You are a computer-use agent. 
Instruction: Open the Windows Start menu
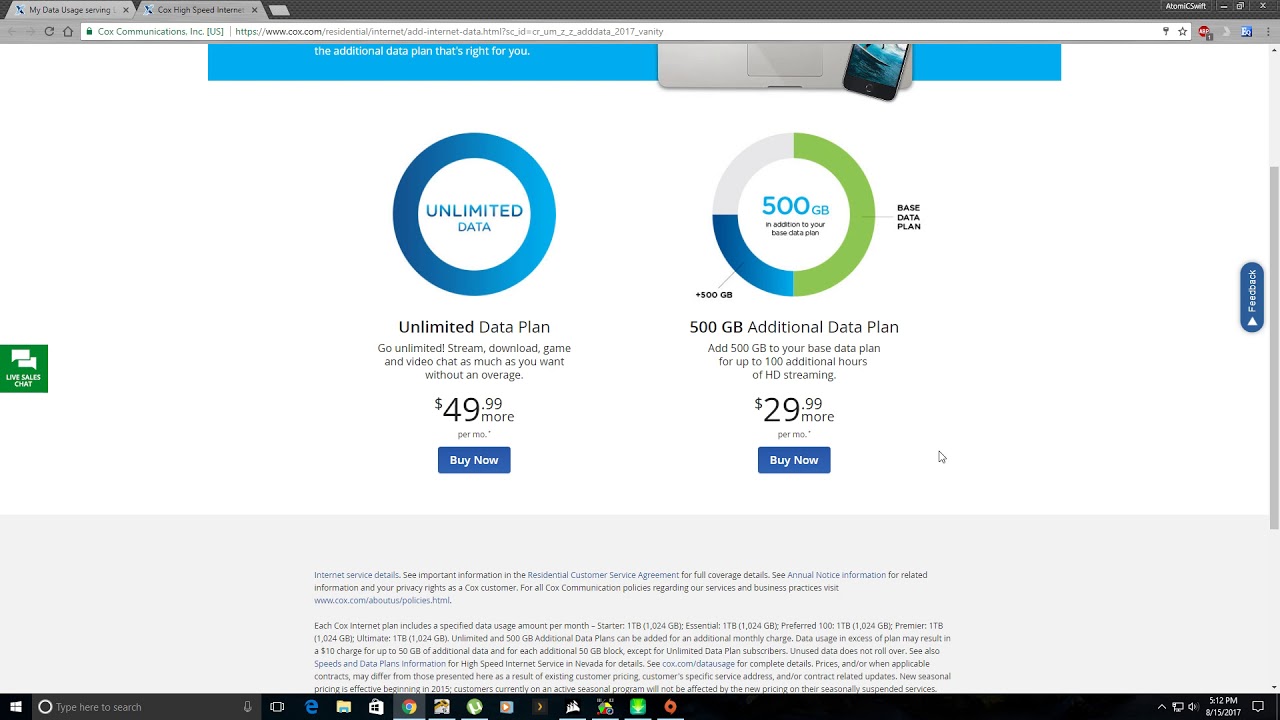(x=16, y=707)
